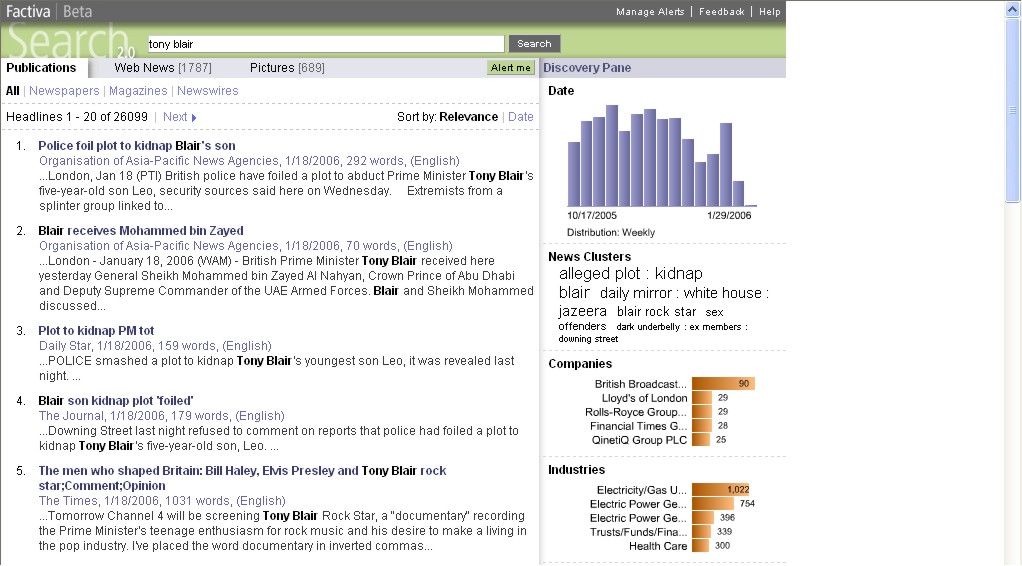Select the alleged plot news cluster
Viewport: 1022px width, 566px height.
599,273
